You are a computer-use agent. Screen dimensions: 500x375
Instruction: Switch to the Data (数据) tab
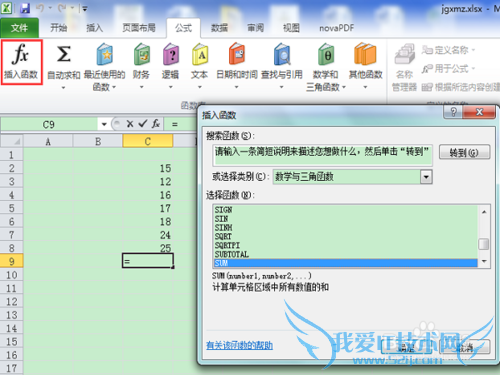tap(219, 28)
